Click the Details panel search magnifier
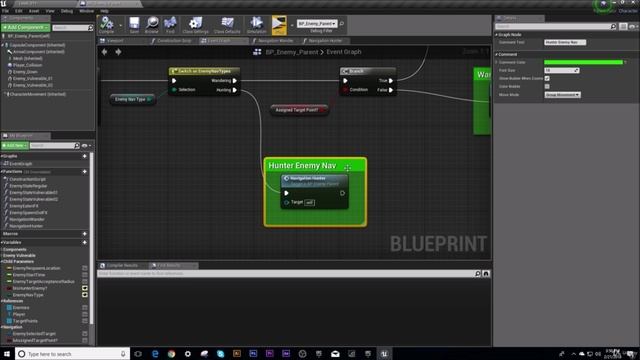Viewport: 640px width, 360px height. point(613,27)
